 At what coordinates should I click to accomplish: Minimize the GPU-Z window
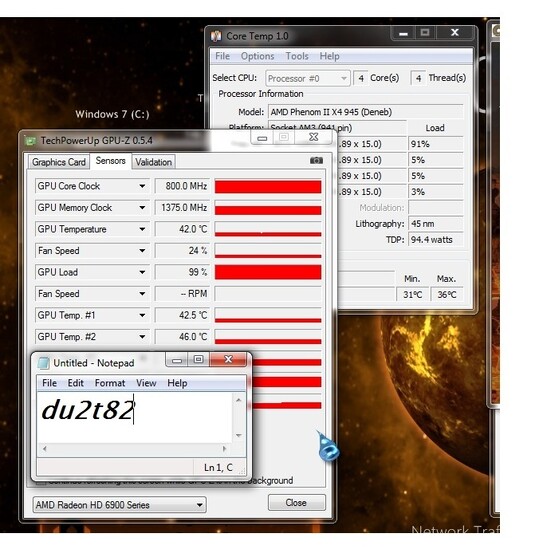click(262, 138)
